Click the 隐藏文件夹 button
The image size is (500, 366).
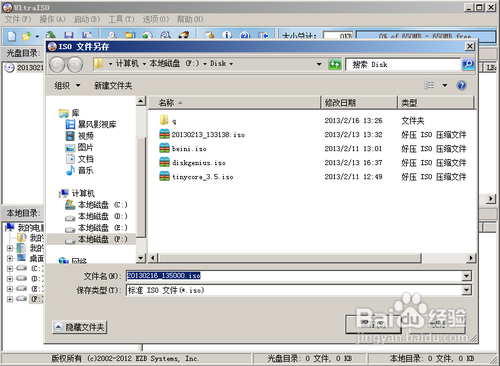80,327
